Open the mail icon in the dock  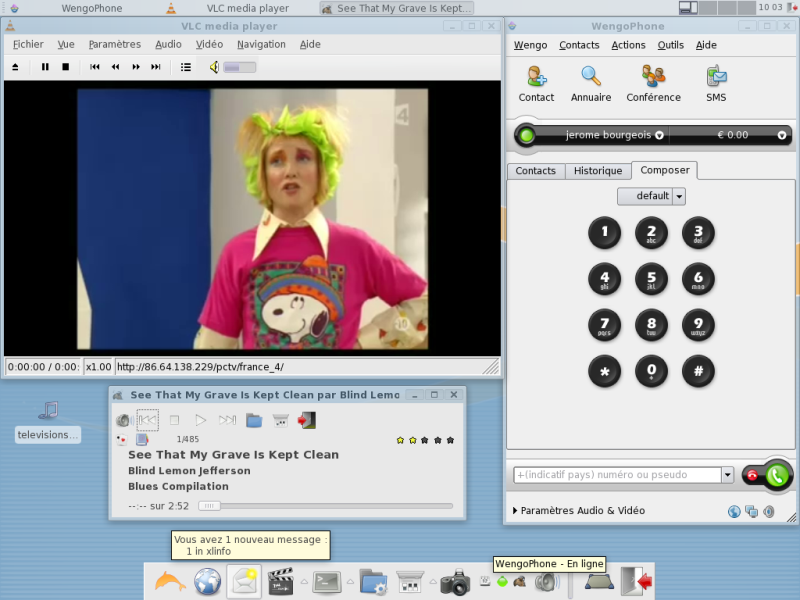tap(244, 581)
